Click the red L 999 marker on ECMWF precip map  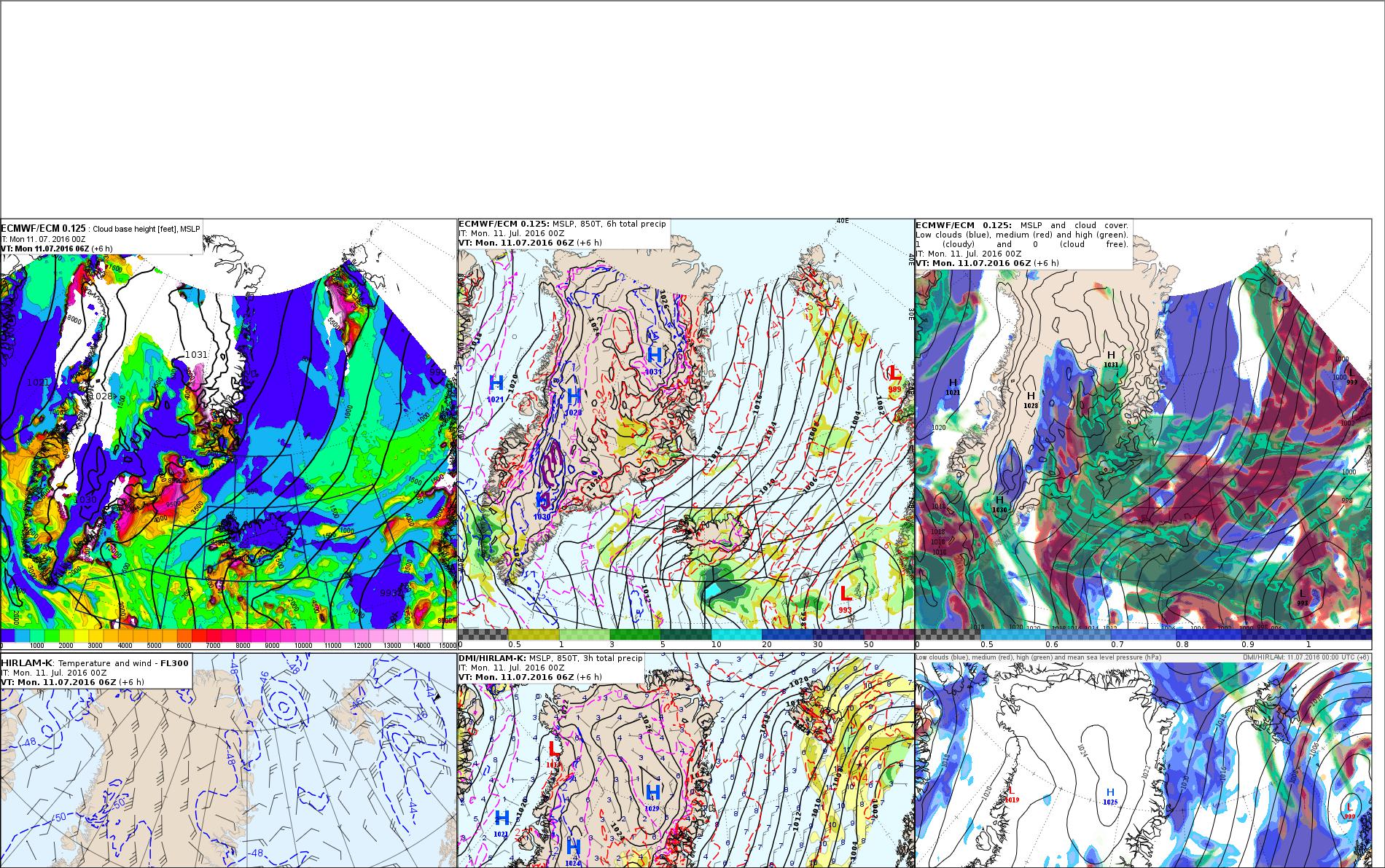895,378
